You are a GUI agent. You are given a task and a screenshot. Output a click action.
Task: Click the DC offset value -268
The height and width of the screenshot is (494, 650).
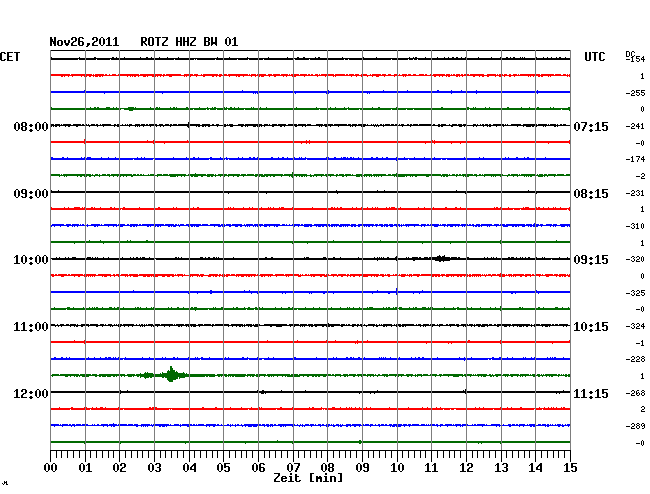pos(635,393)
